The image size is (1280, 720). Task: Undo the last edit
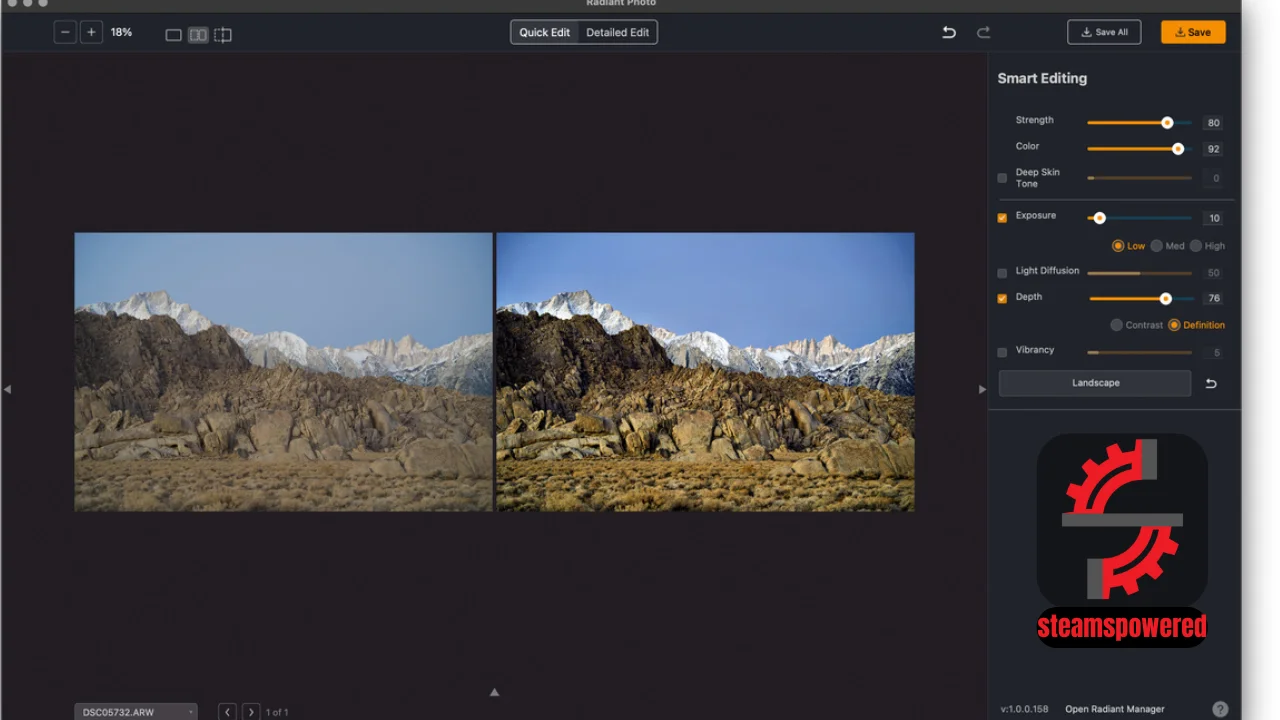(949, 32)
